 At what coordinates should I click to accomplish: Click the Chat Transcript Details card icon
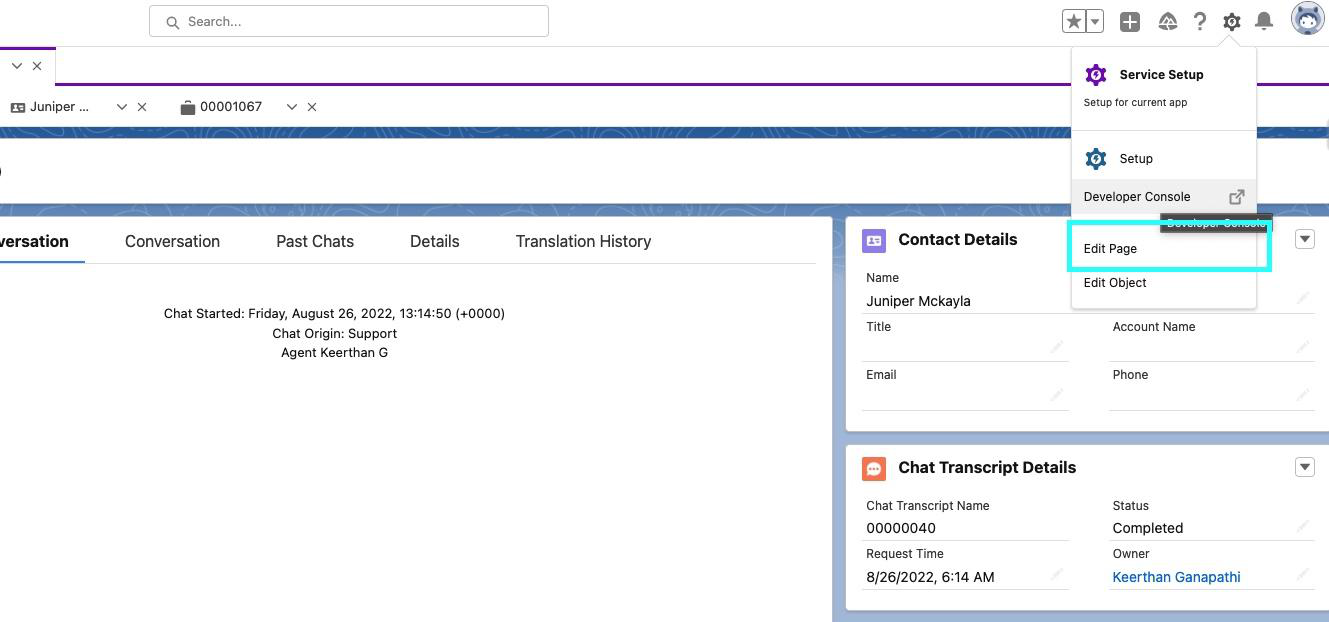[874, 468]
